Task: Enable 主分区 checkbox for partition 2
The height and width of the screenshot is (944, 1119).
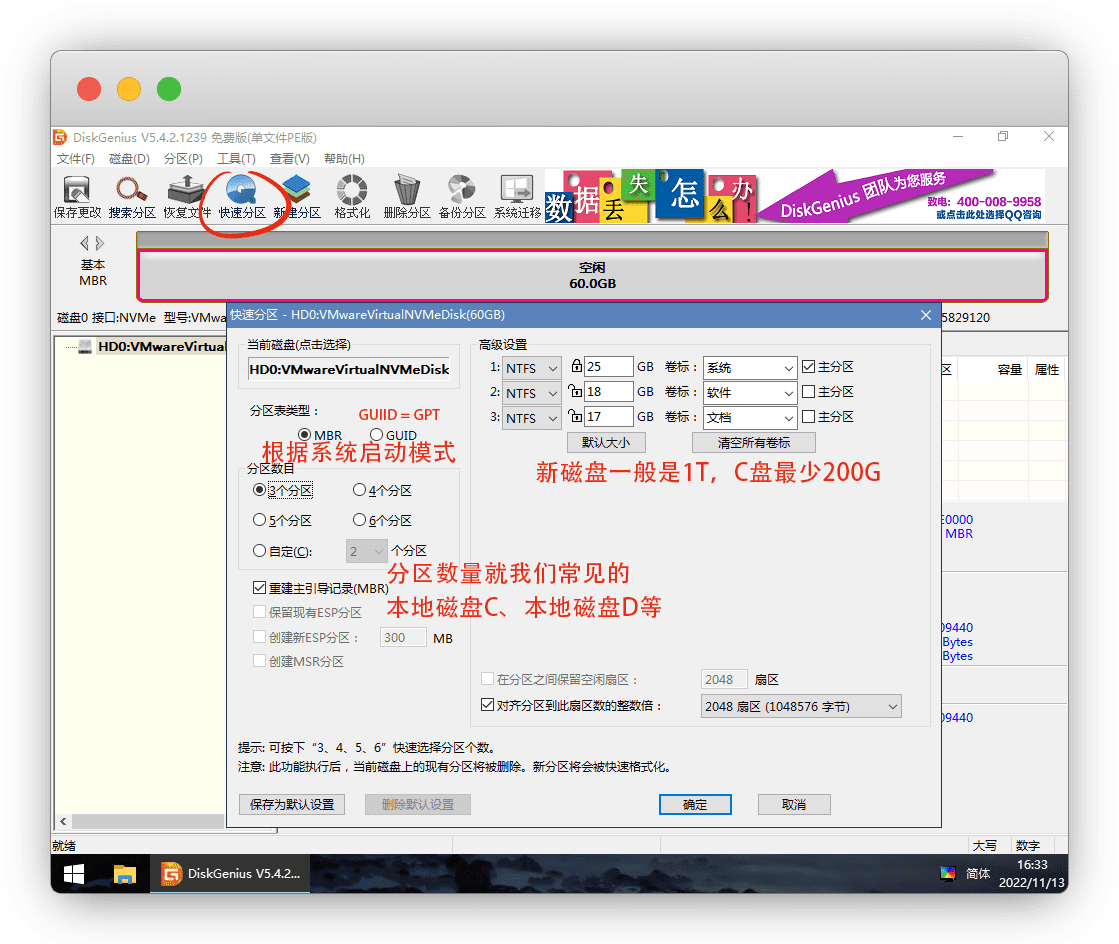Action: (x=809, y=392)
